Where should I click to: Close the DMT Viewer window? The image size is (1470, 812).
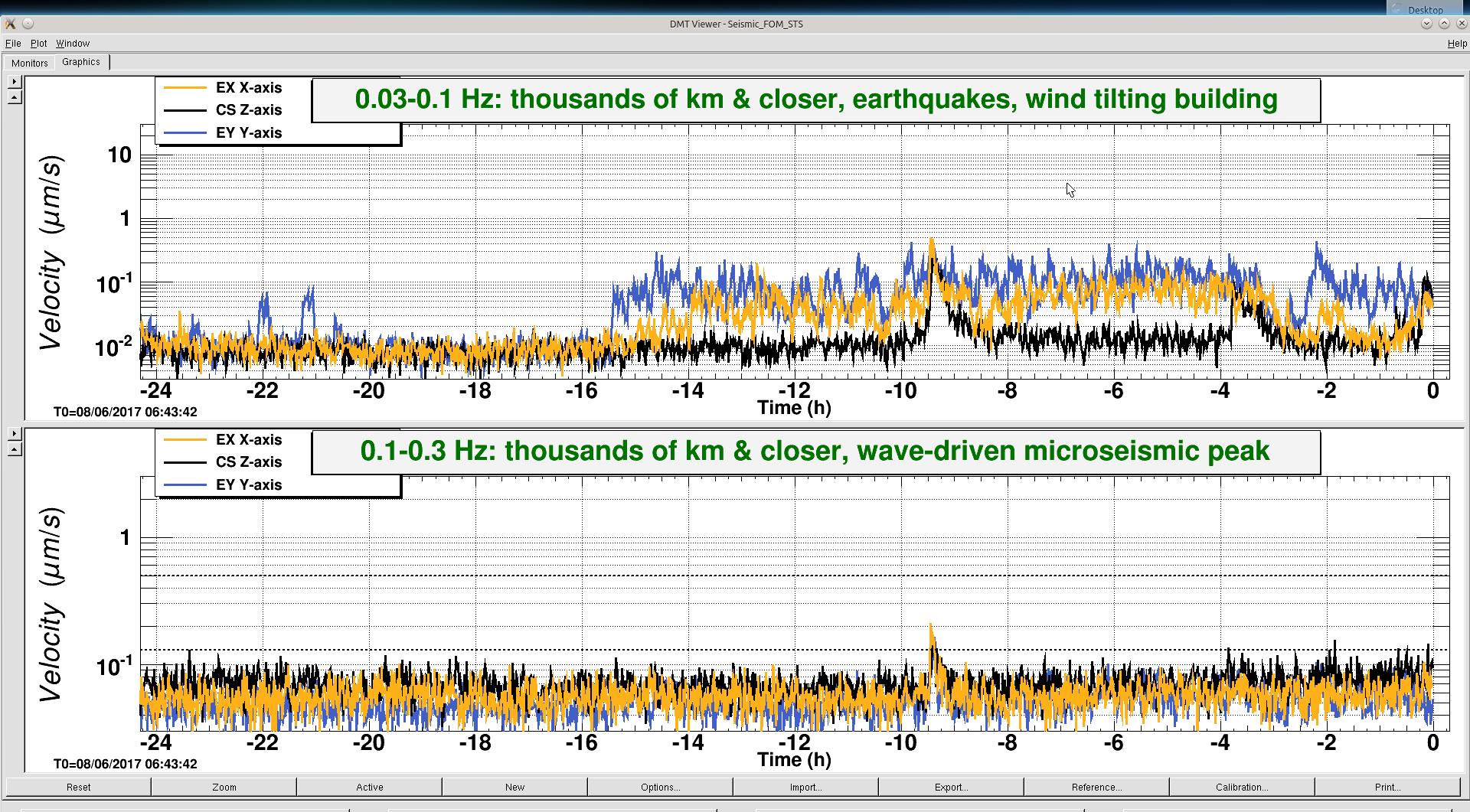1461,24
